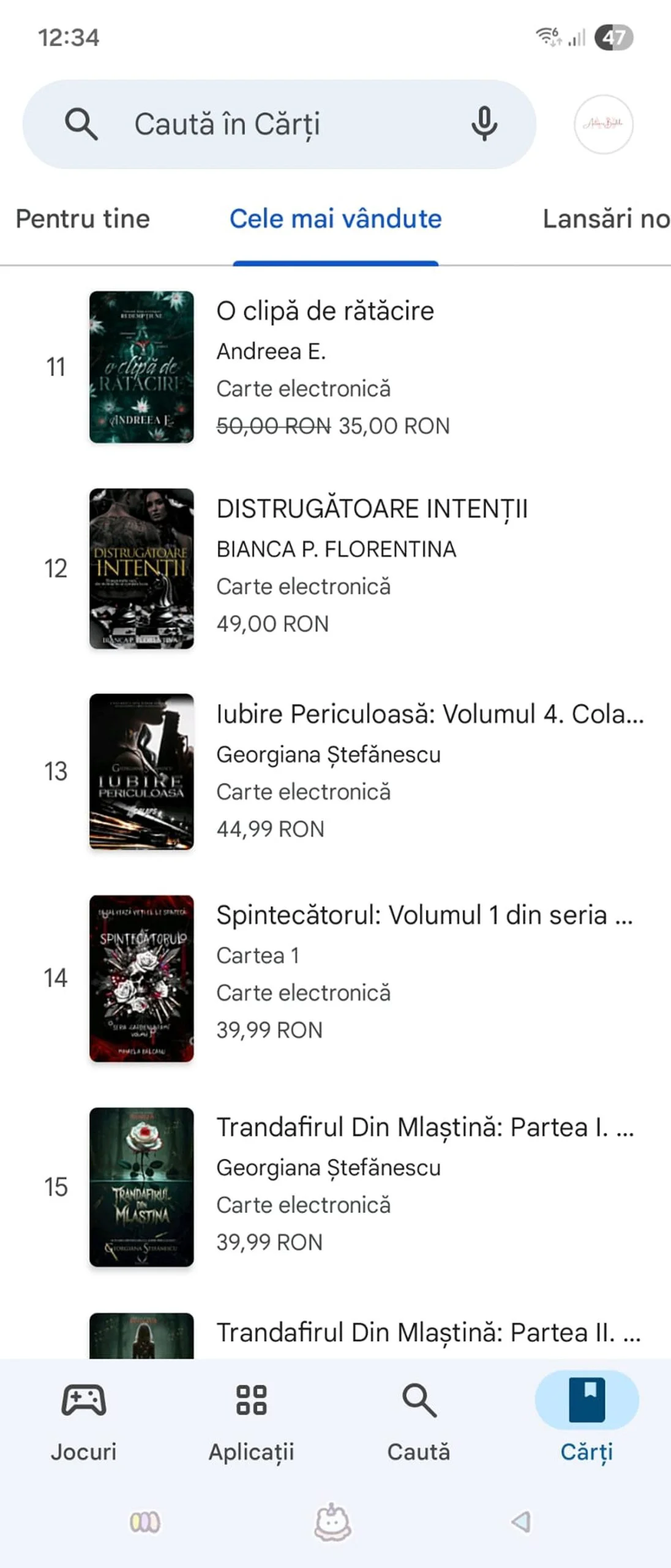Open the Iubire Periculoasă cover thumbnail
The width and height of the screenshot is (671, 1568).
[x=141, y=771]
